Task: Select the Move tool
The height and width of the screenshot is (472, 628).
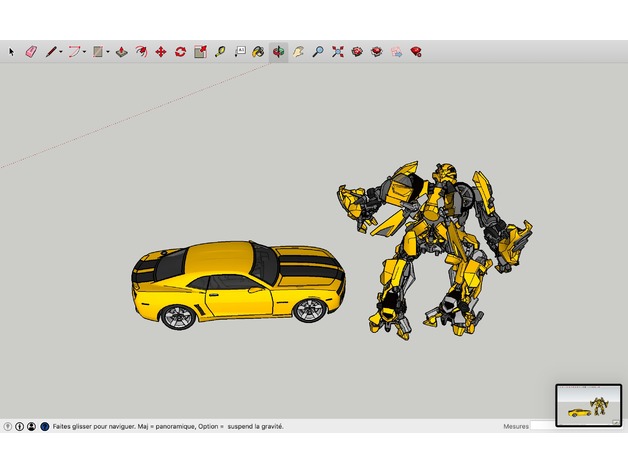Action: pyautogui.click(x=161, y=52)
